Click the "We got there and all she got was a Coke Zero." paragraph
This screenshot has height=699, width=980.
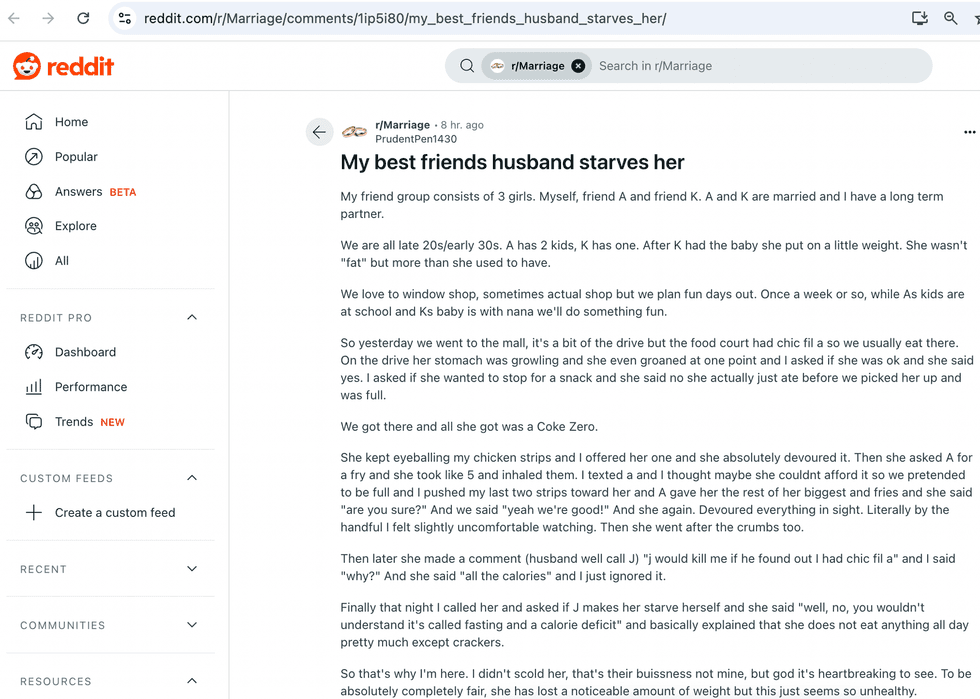[469, 427]
